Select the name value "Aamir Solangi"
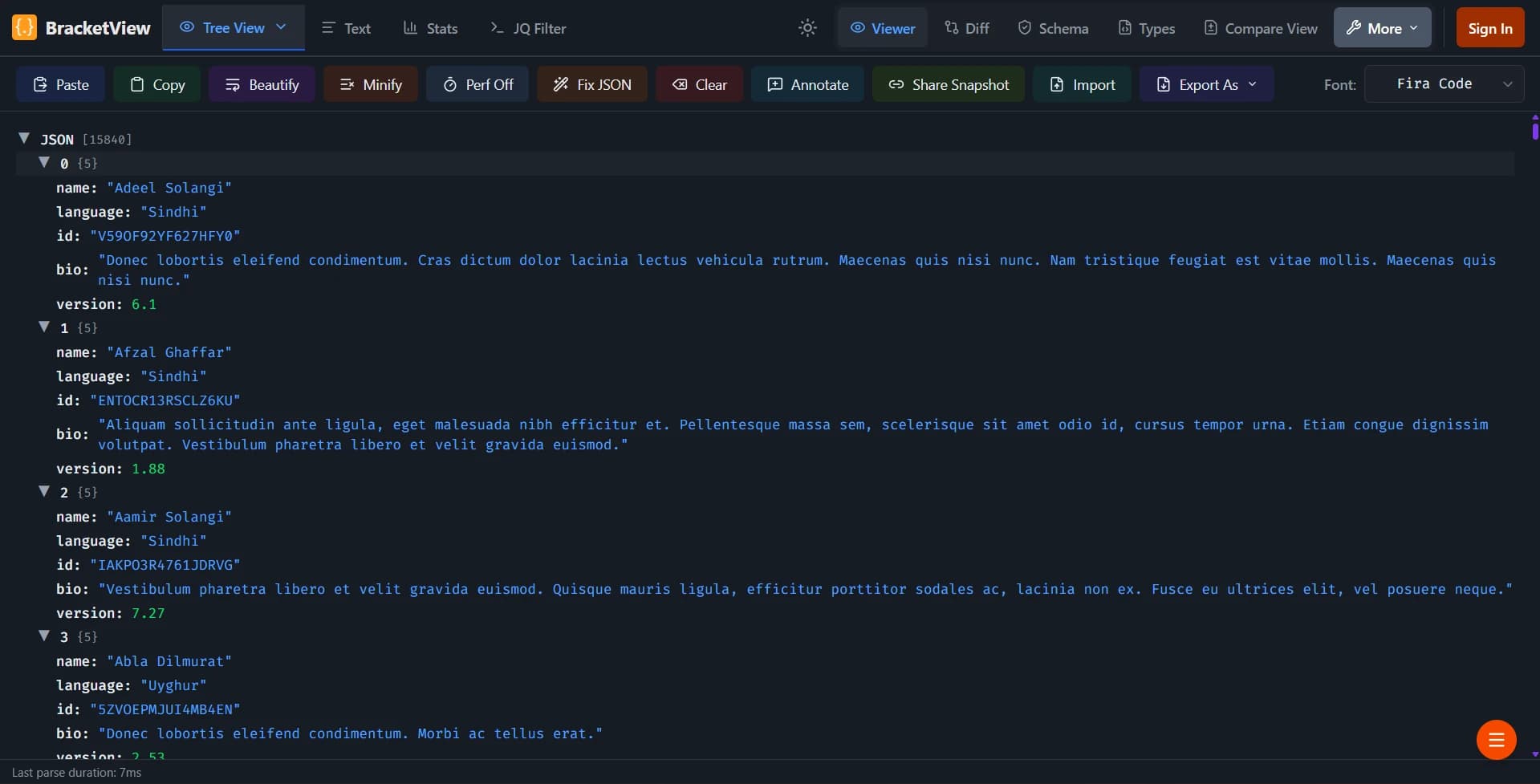This screenshot has width=1540, height=784. point(169,517)
